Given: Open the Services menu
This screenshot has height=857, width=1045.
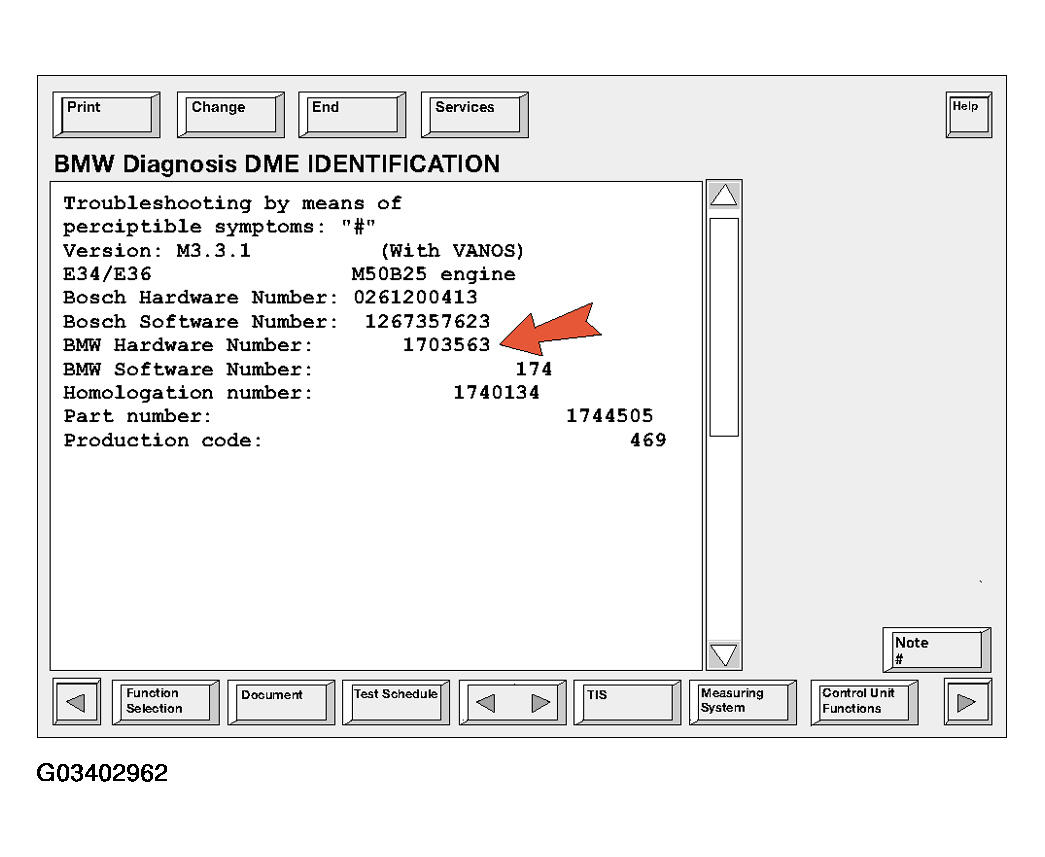Looking at the screenshot, I should pyautogui.click(x=474, y=114).
